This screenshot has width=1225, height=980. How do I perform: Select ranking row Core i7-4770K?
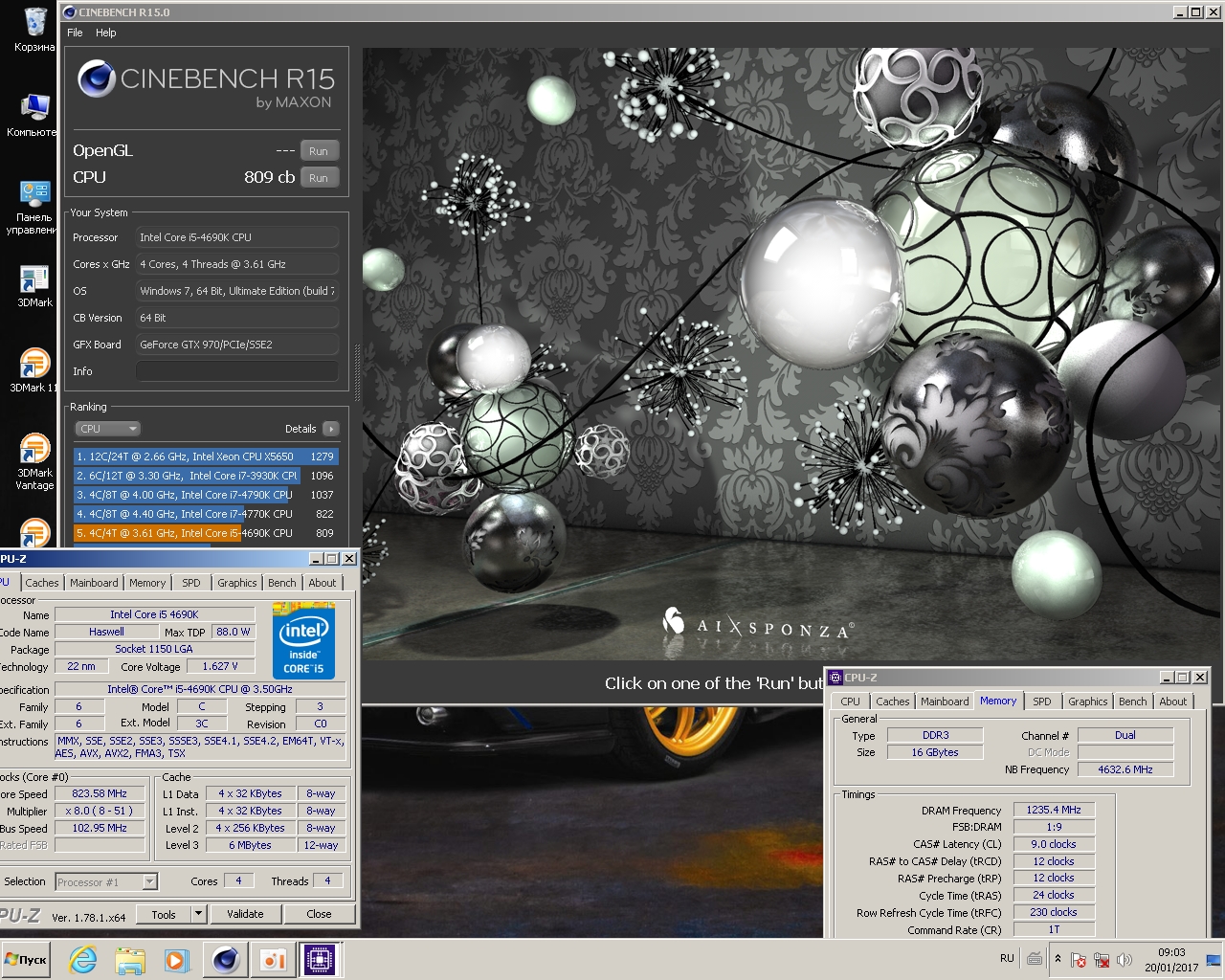tap(206, 514)
